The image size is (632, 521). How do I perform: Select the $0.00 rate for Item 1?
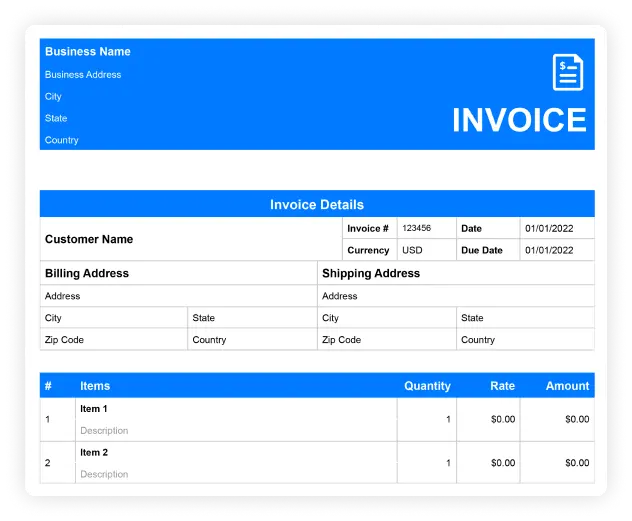(503, 419)
